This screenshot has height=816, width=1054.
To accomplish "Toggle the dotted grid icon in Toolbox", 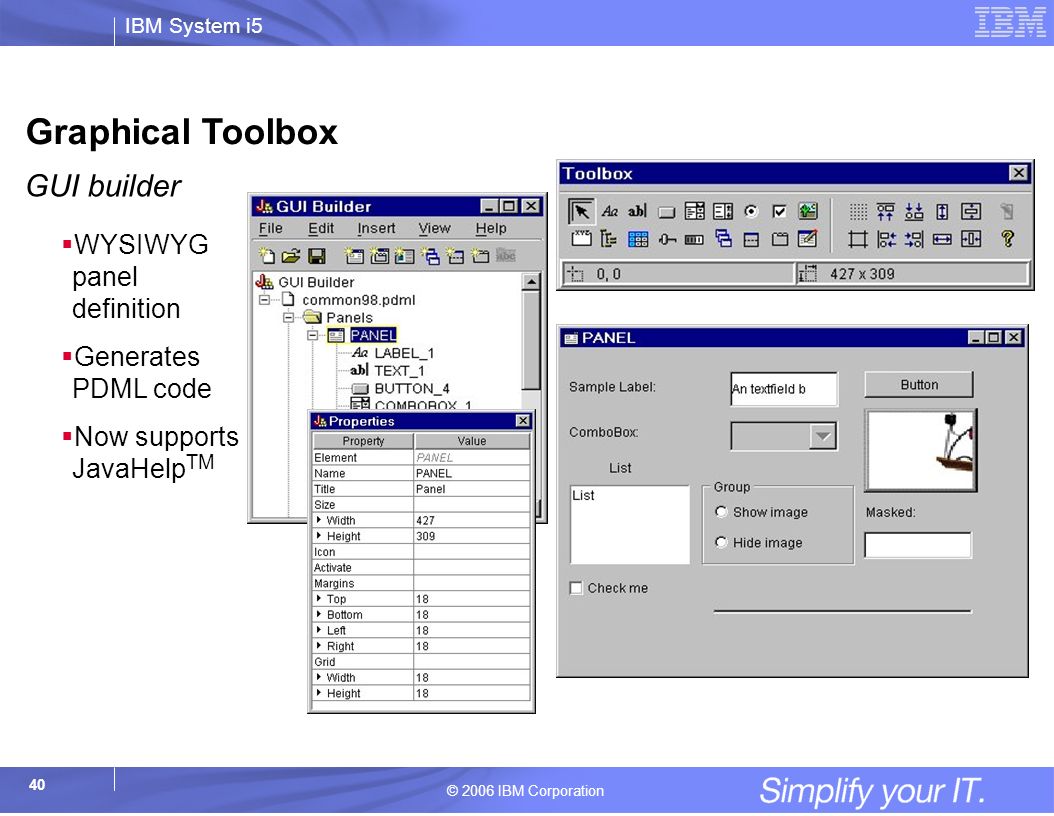I will tap(858, 212).
